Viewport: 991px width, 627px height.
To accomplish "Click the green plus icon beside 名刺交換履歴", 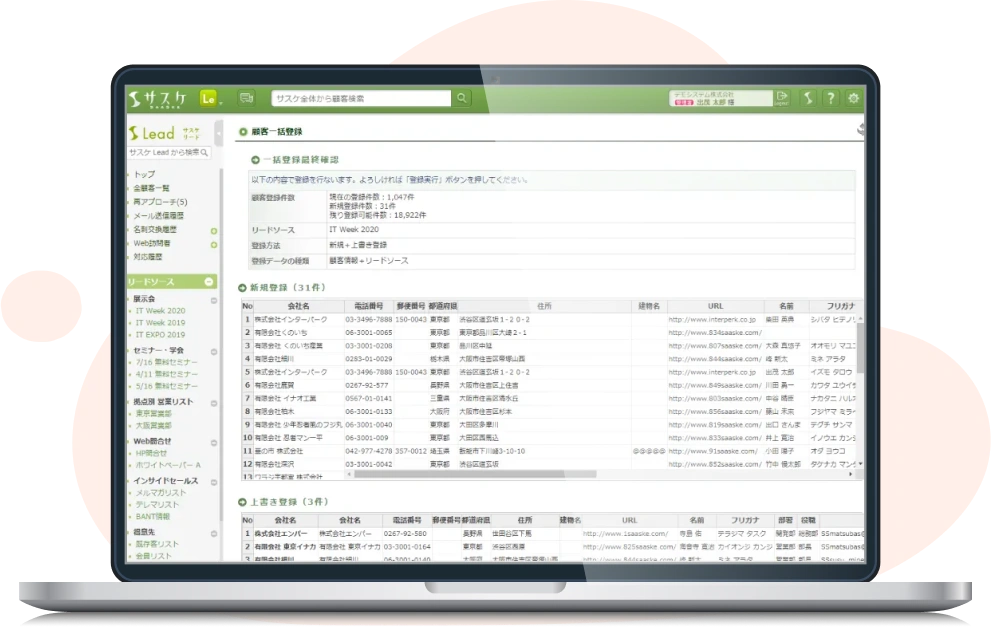I will click(213, 230).
